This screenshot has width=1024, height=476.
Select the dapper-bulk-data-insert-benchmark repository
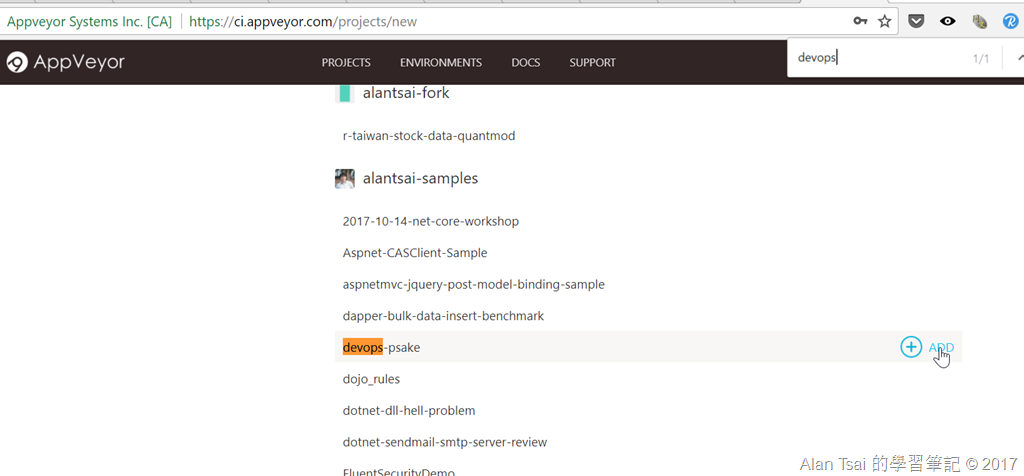(x=443, y=316)
